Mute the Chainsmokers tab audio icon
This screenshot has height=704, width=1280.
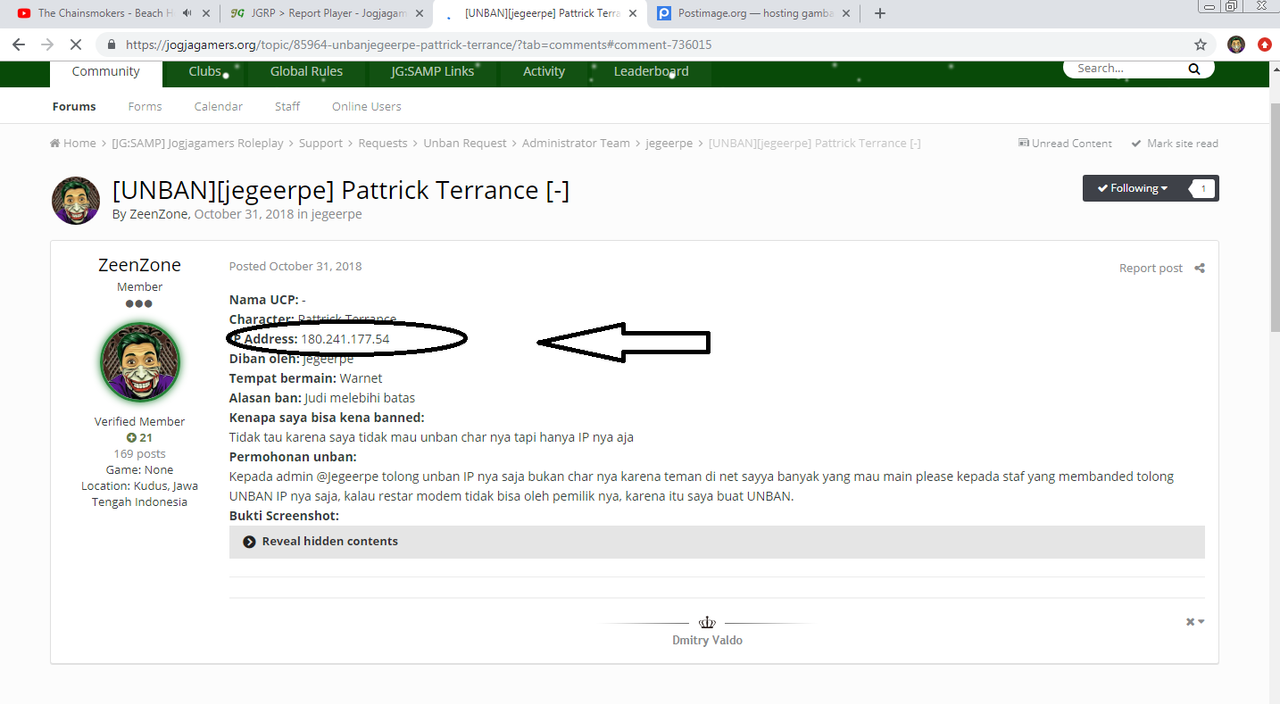coord(187,13)
